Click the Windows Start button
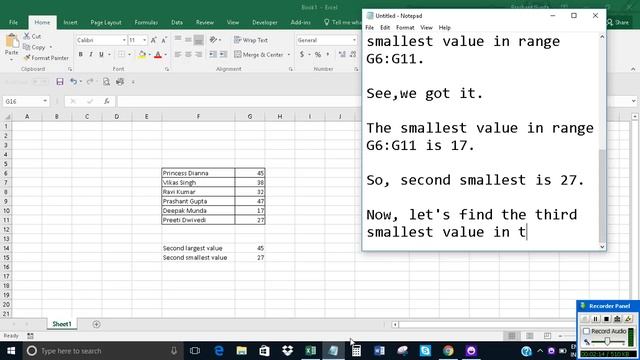Screen dimensions: 640x360 [x=11, y=351]
